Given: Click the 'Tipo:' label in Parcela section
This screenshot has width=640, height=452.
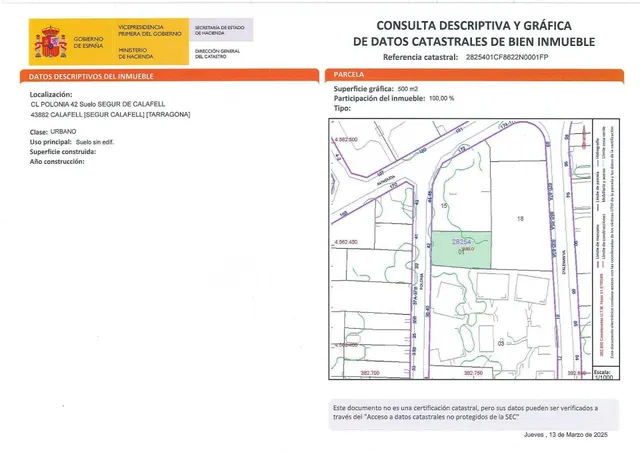Looking at the screenshot, I should [x=342, y=109].
